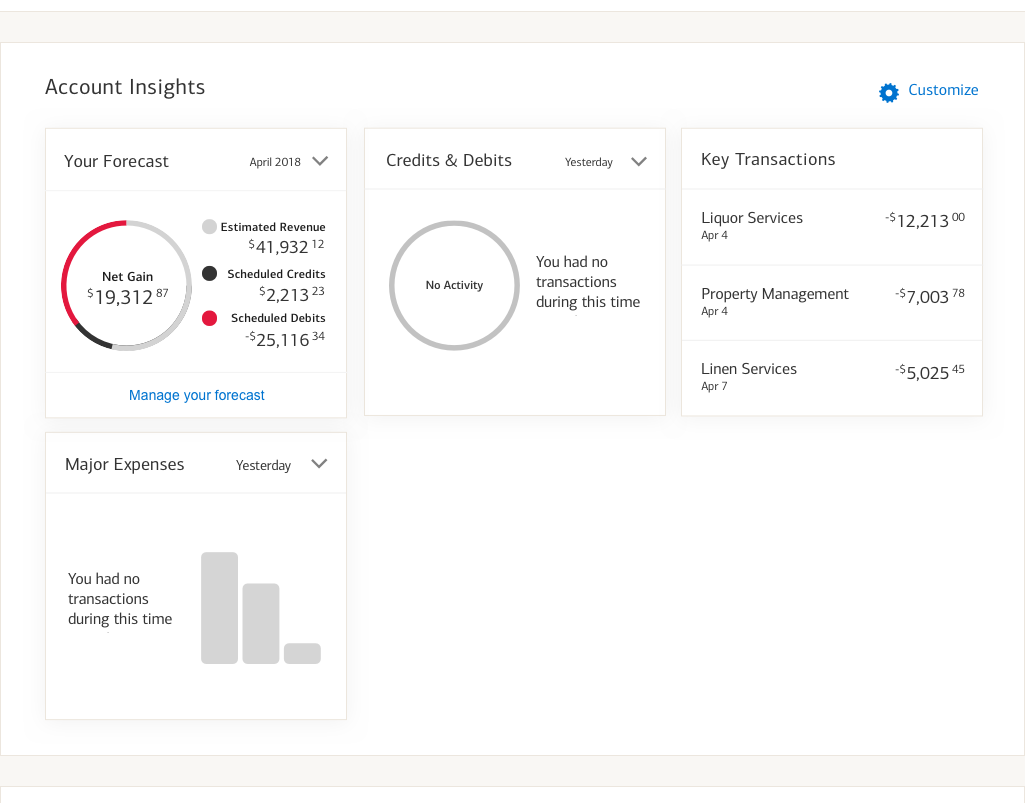Open the Linen Services transaction
This screenshot has height=803, width=1025.
[x=749, y=369]
